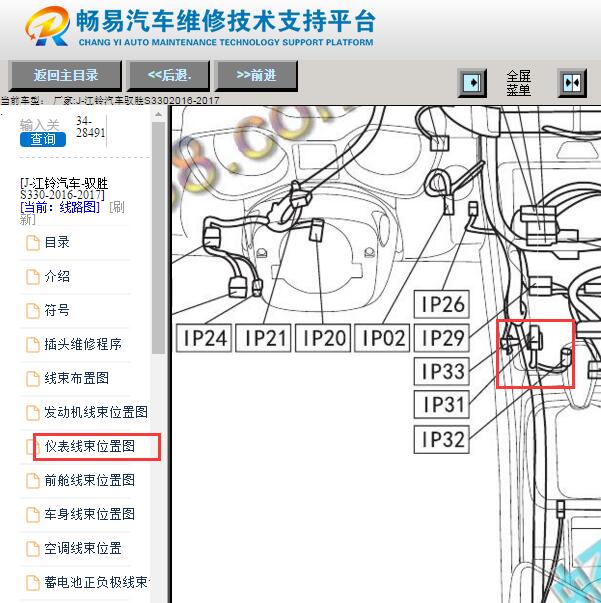Click the sidebar scrollbar up arrow
Image resolution: width=601 pixels, height=603 pixels.
158,114
